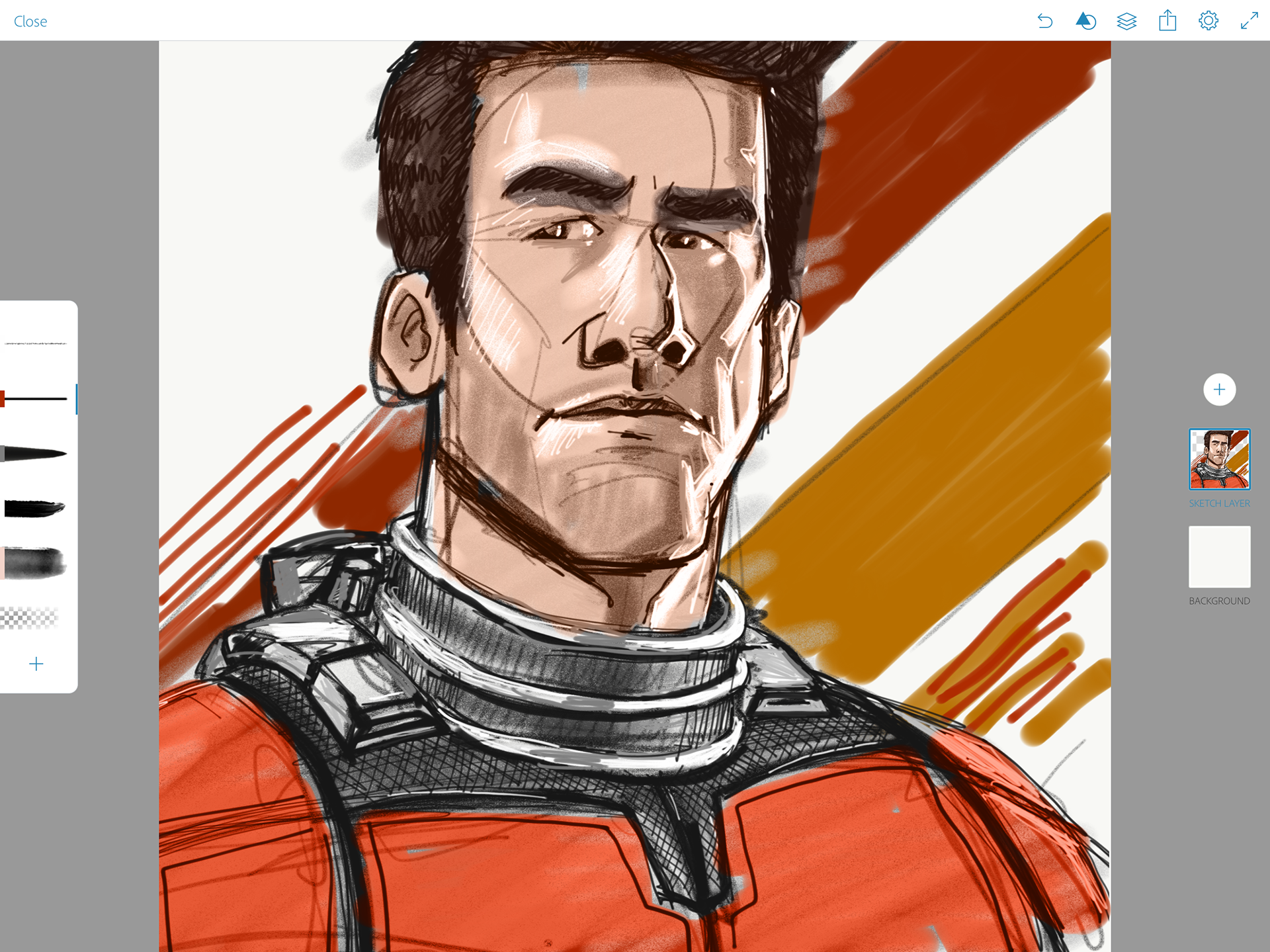Select the checkered eraser tool
Screen dimensions: 1270x952
pos(30,617)
